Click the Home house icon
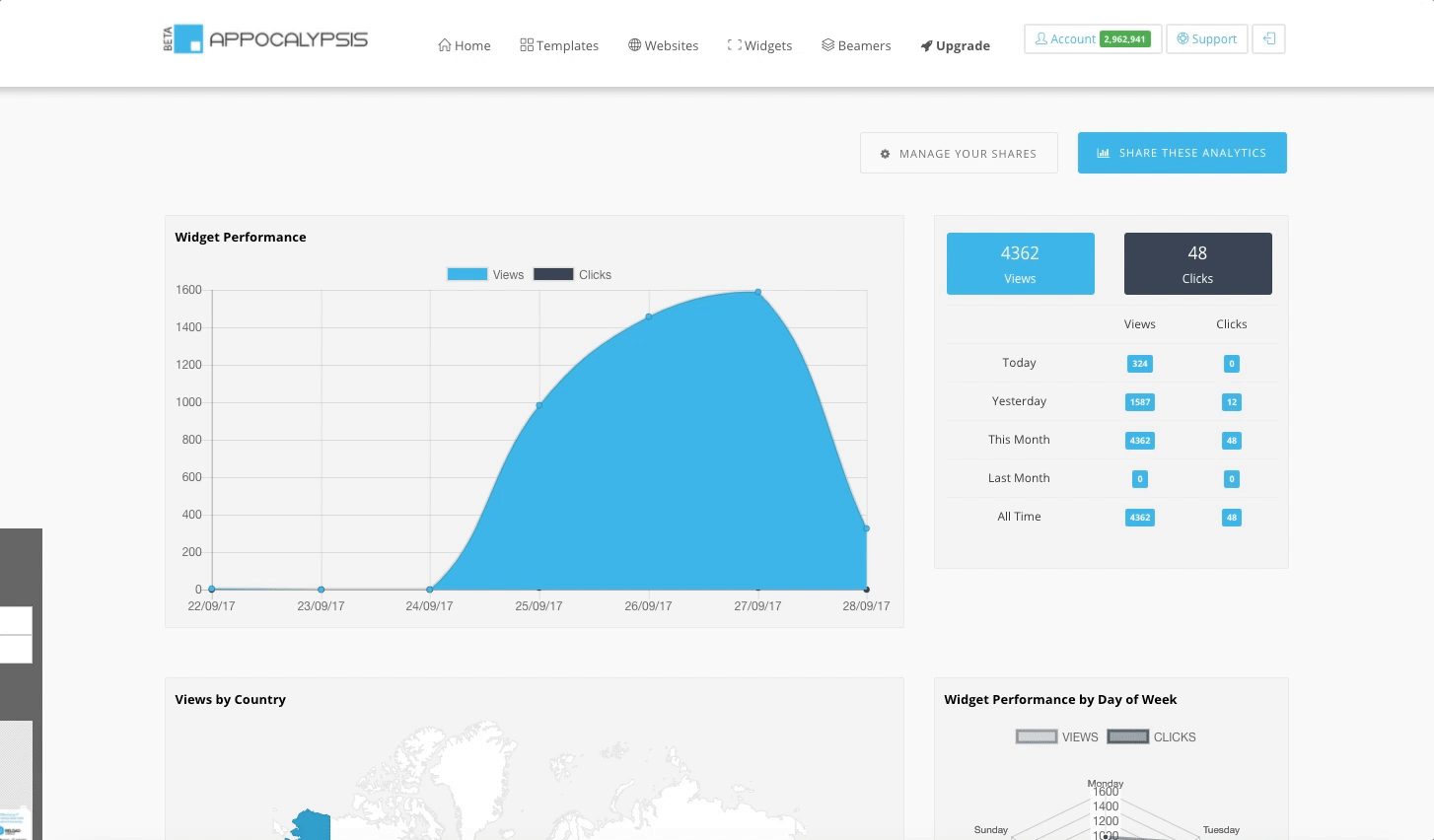Viewport: 1434px width, 840px height. point(445,45)
